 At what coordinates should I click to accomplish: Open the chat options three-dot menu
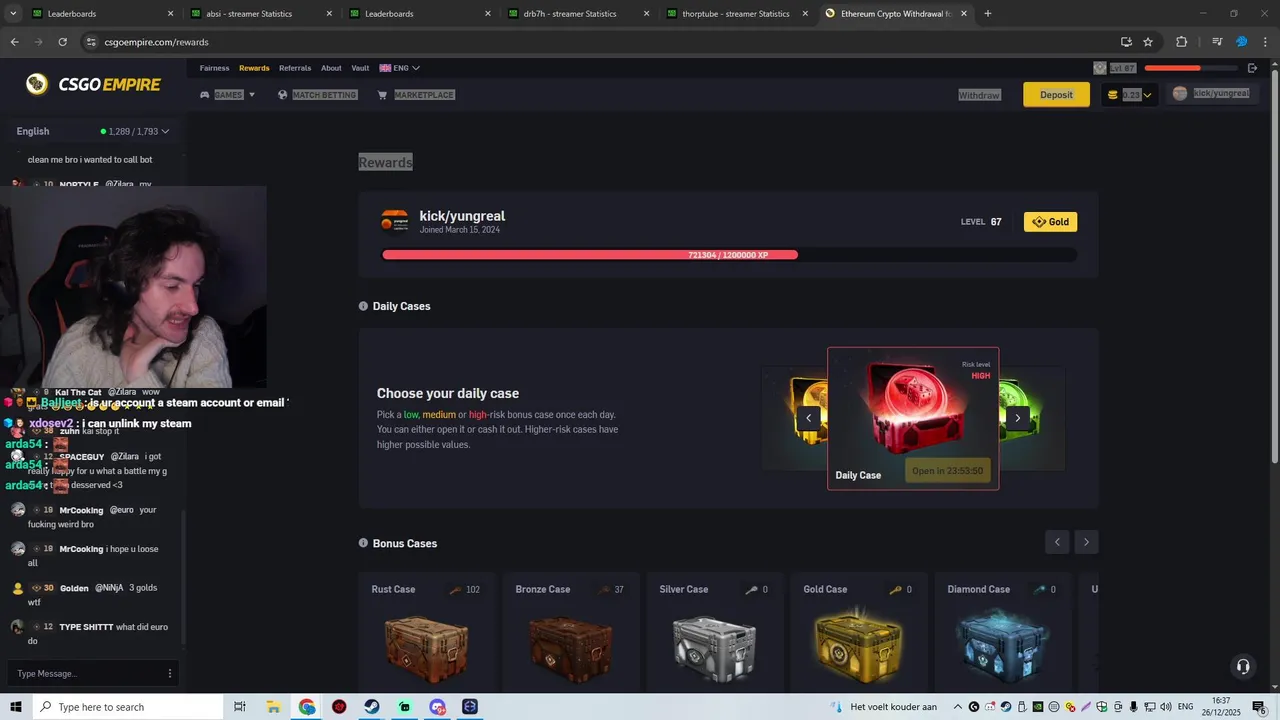pyautogui.click(x=170, y=673)
